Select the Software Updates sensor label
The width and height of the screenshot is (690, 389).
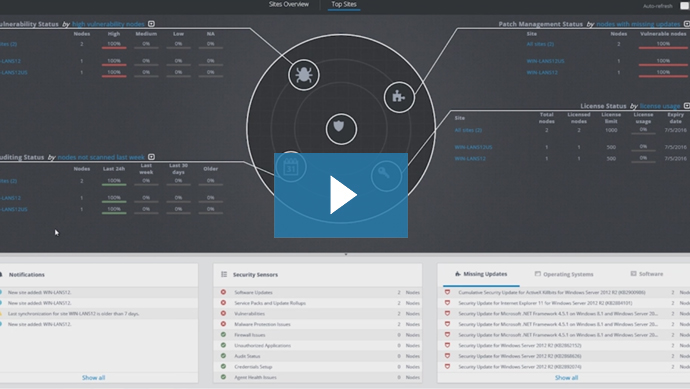(x=253, y=293)
